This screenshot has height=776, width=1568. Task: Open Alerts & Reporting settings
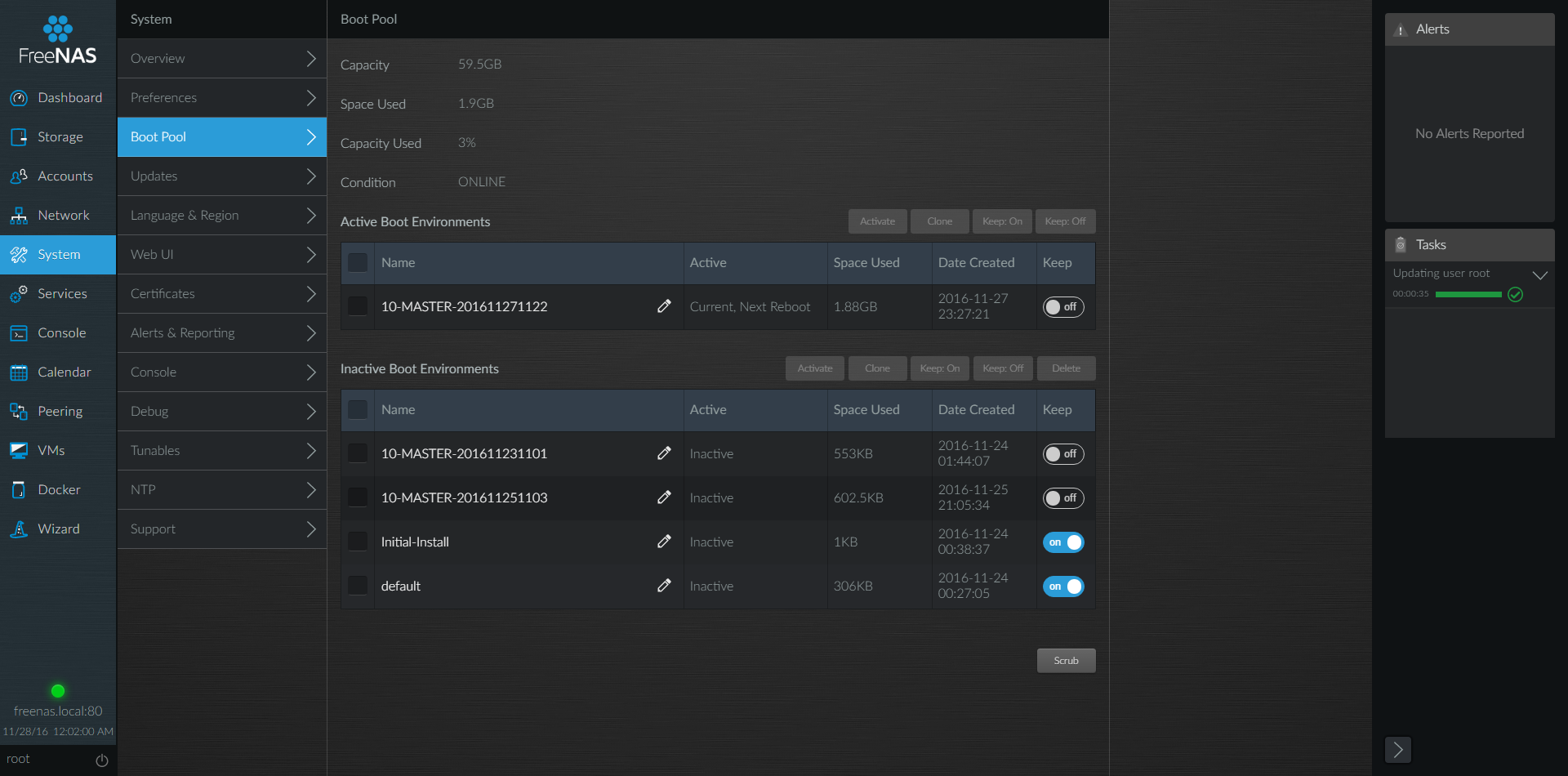pos(221,332)
